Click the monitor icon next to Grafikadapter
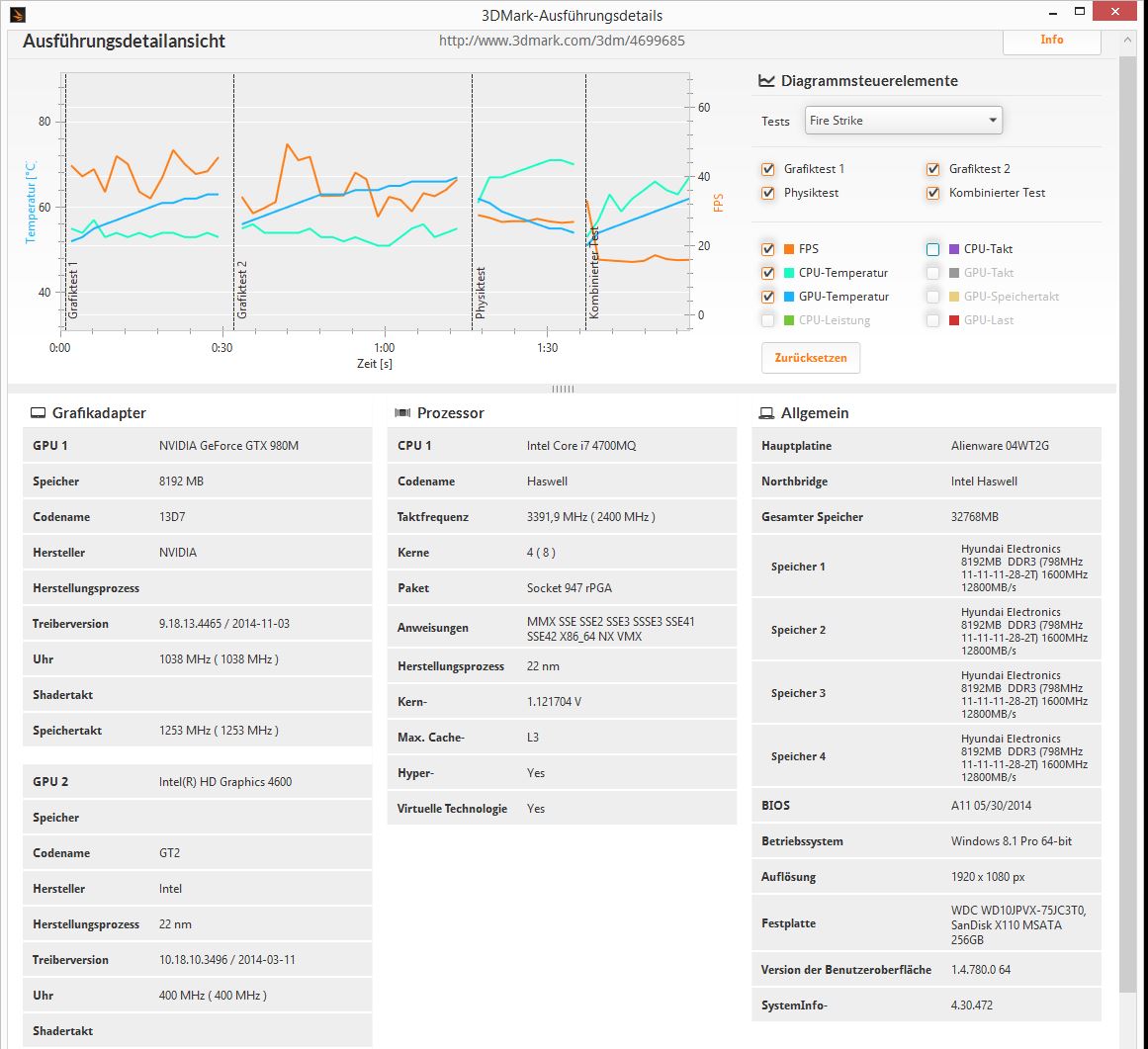The image size is (1148, 1049). coord(39,413)
